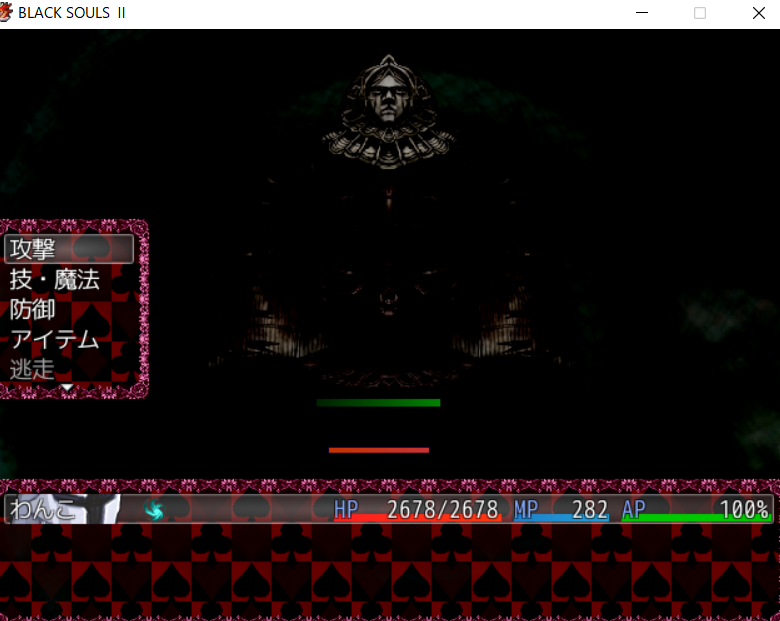Click the わんこ character portrait
This screenshot has width=780, height=621.
(x=63, y=509)
